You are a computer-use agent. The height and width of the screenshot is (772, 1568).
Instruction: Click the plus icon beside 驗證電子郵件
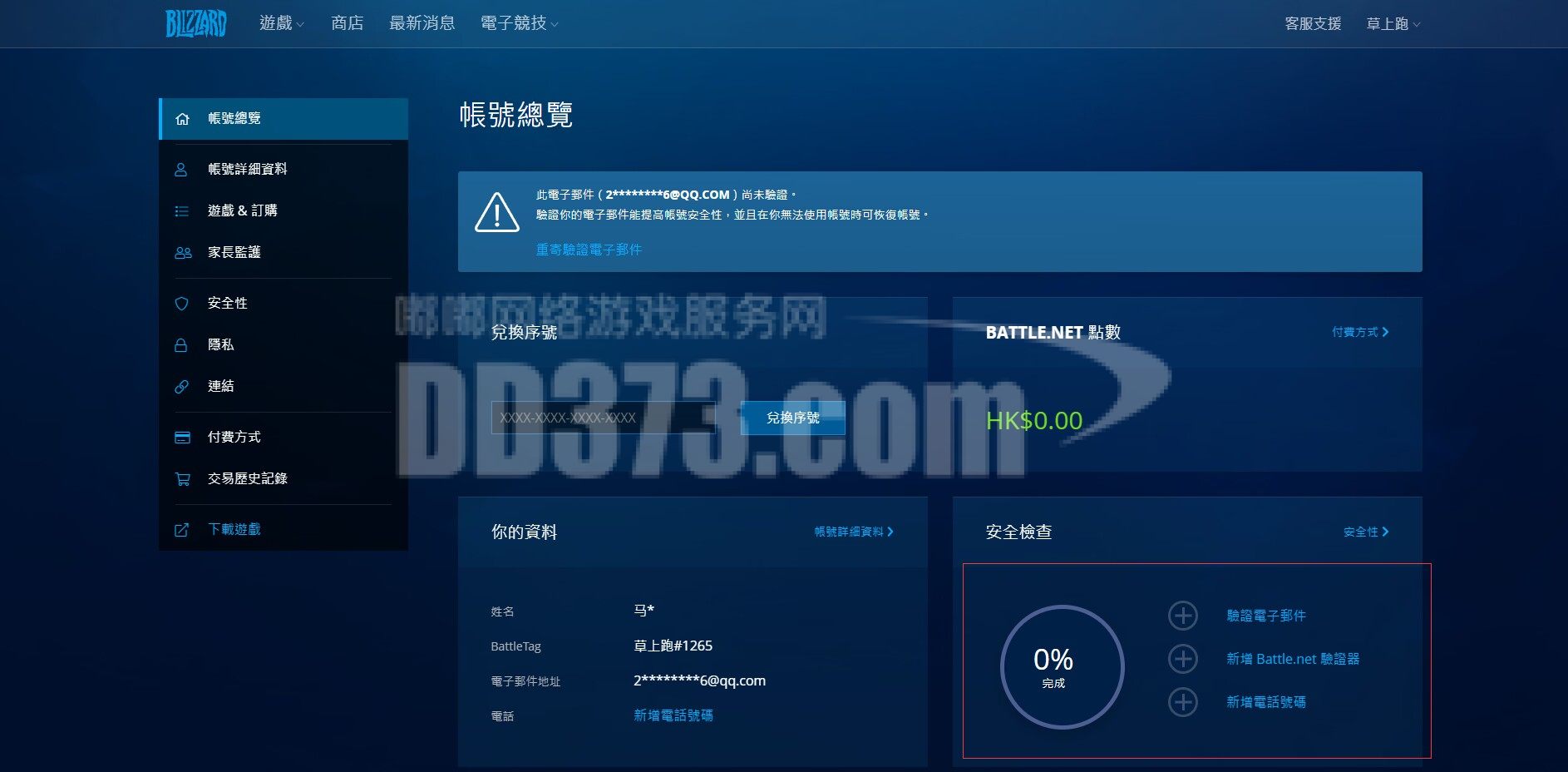(x=1183, y=616)
